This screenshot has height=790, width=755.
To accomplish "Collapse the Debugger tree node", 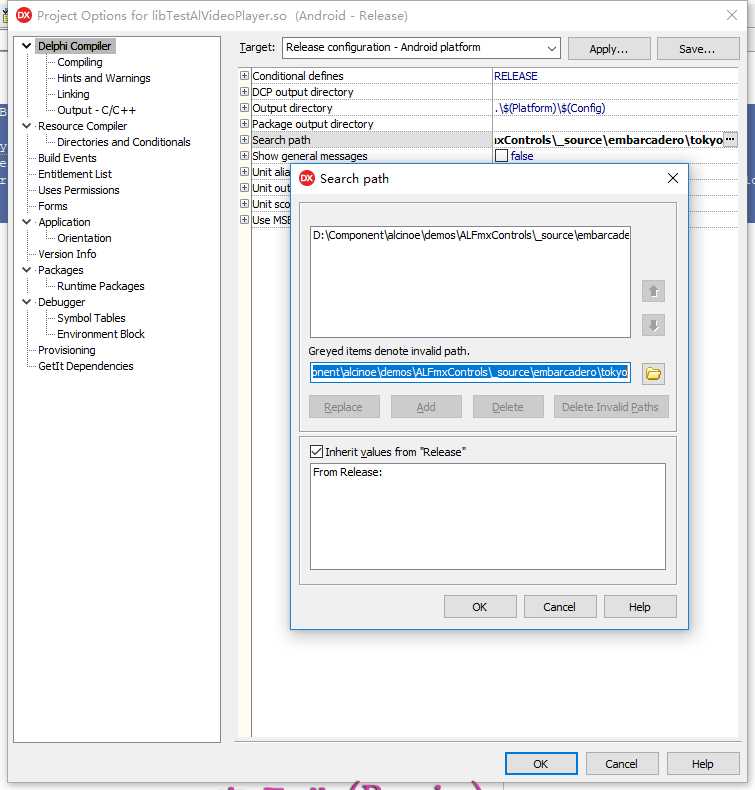I will tap(27, 302).
